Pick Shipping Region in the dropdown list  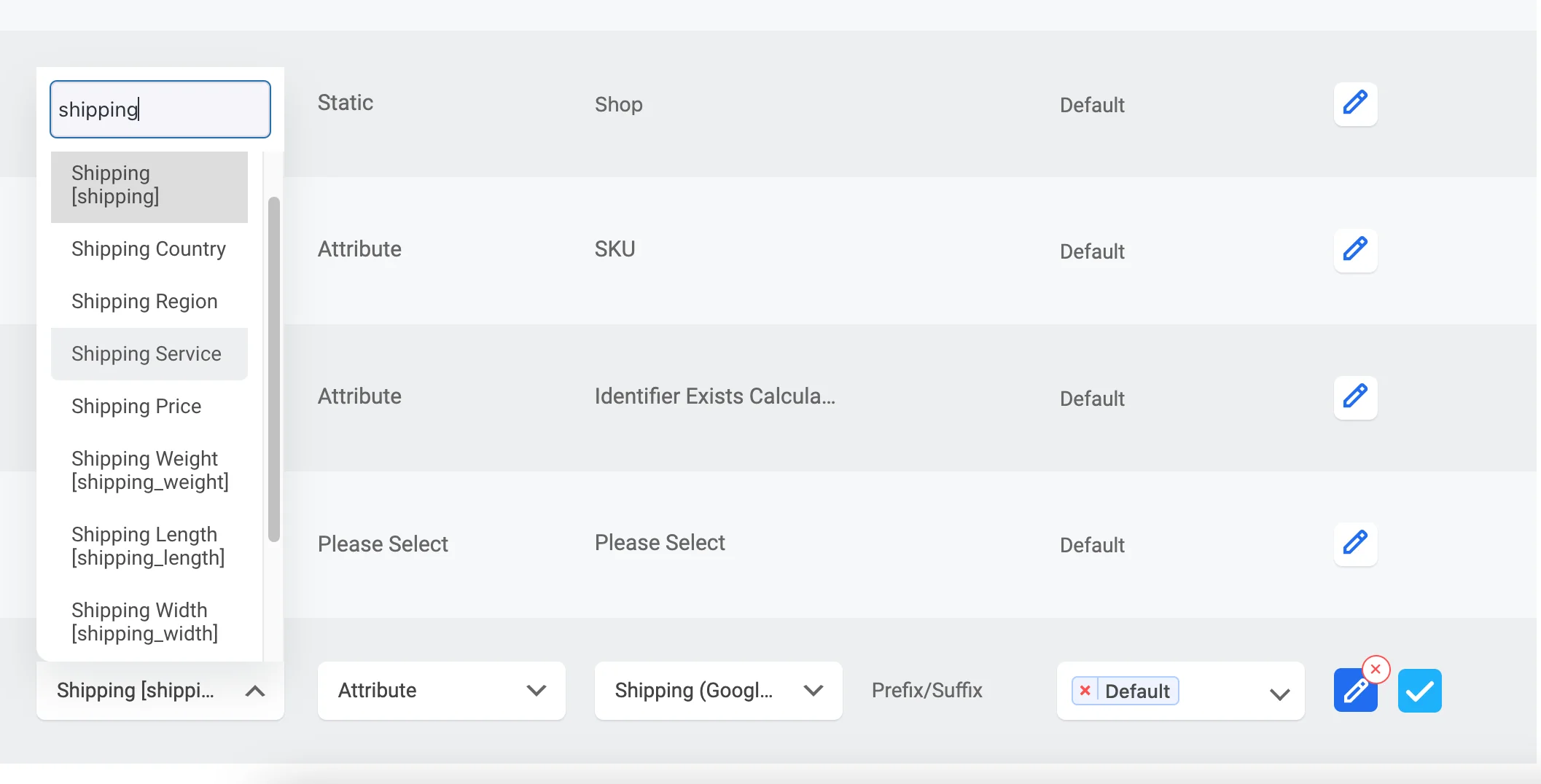pos(149,302)
